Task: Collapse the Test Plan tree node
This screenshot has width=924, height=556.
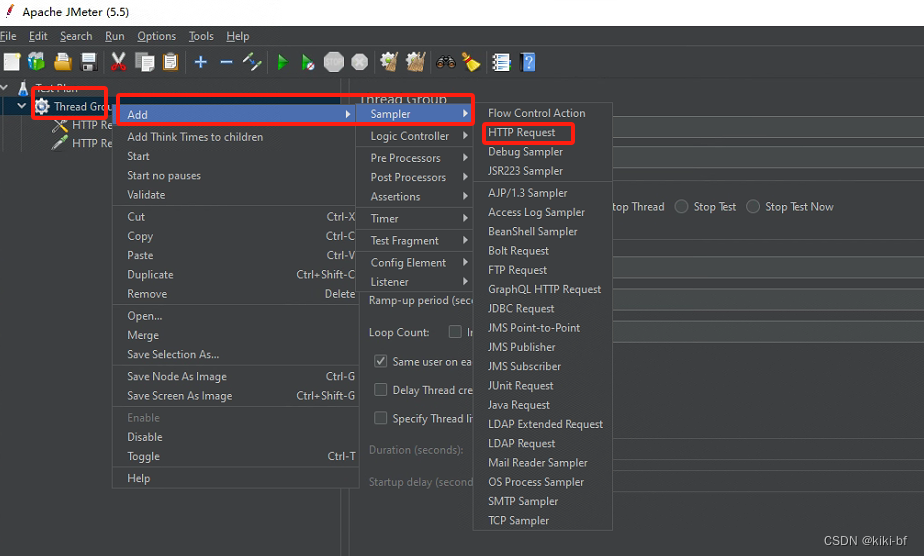Action: [5, 88]
